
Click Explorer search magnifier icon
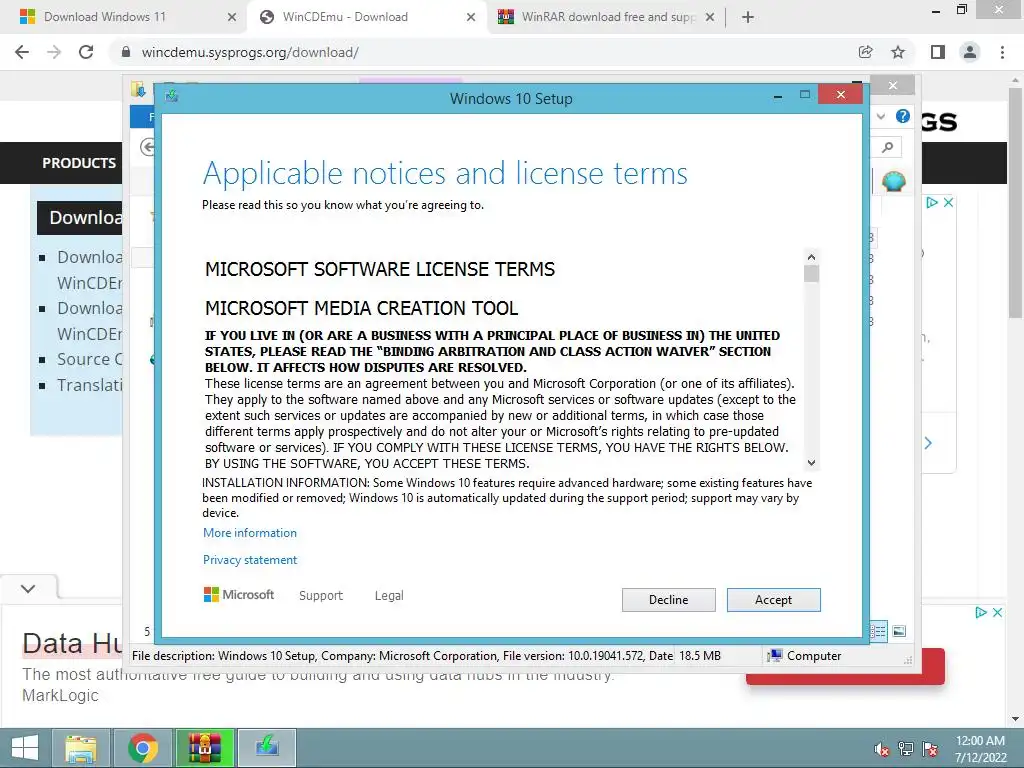pyautogui.click(x=888, y=148)
